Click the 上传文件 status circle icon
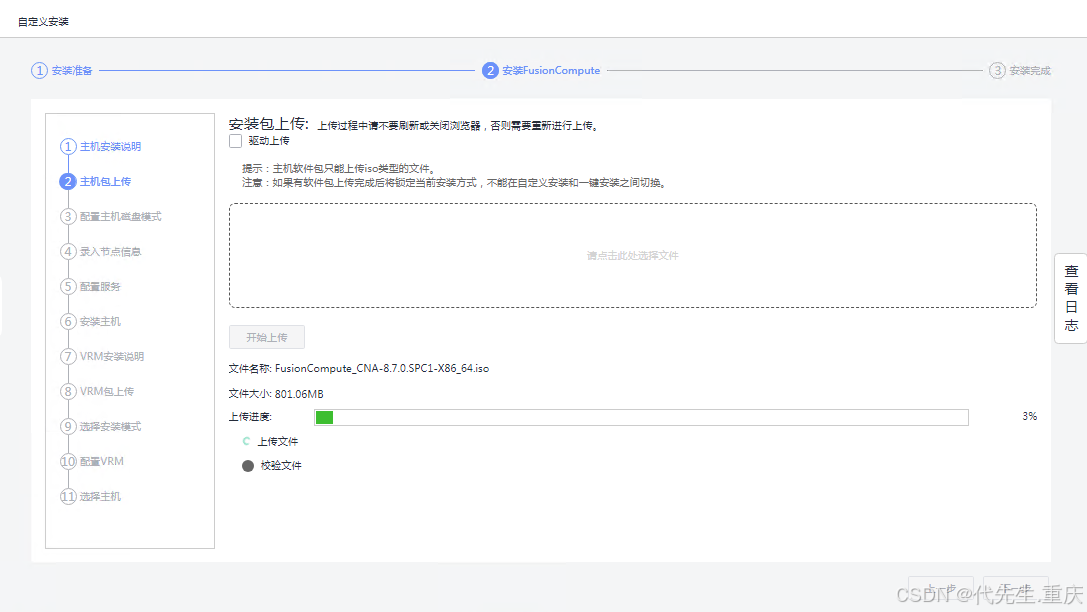Viewport: 1087px width, 612px height. [x=248, y=441]
